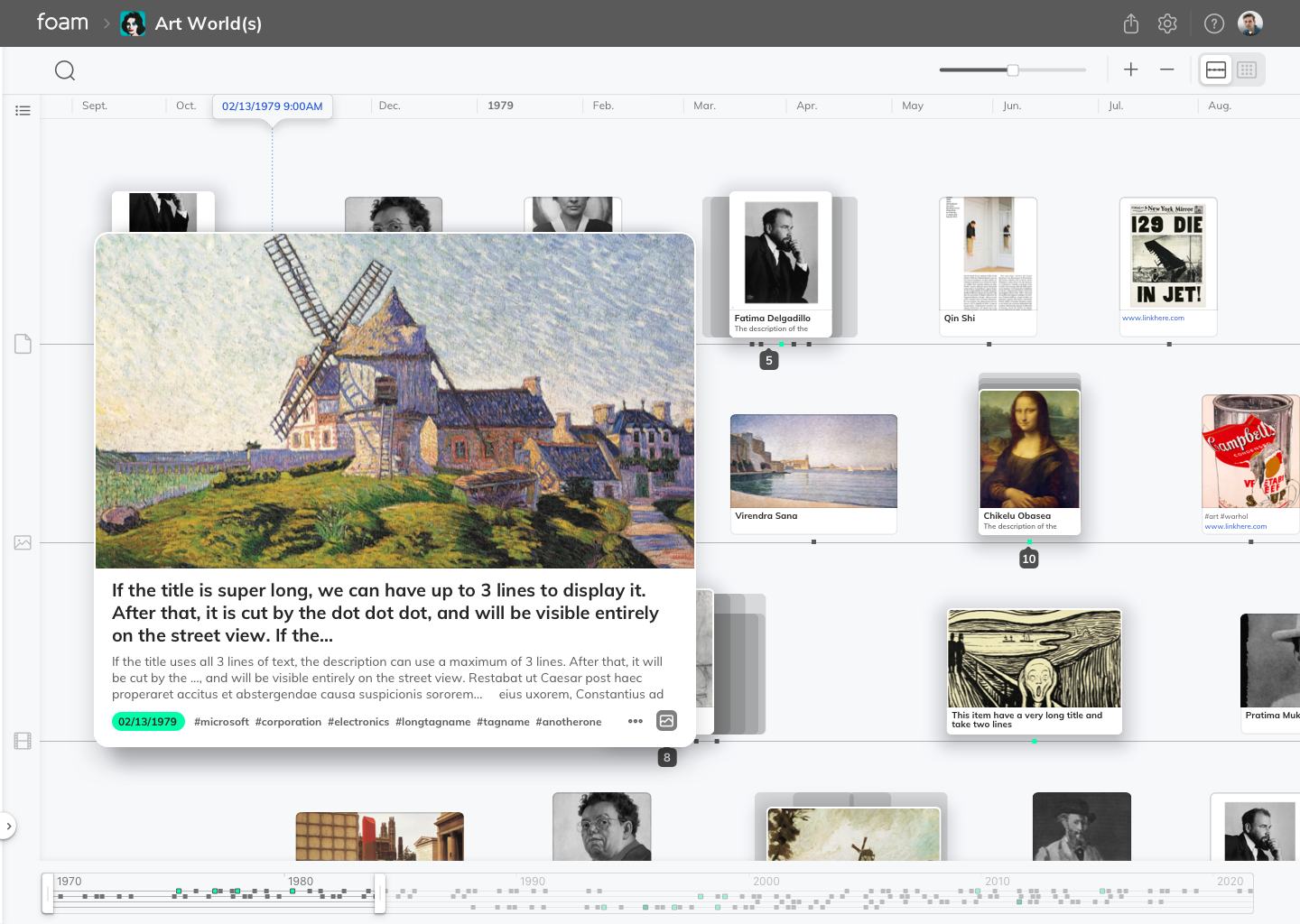Image resolution: width=1300 pixels, height=924 pixels.
Task: Click the Jun. month label
Action: point(1012,106)
